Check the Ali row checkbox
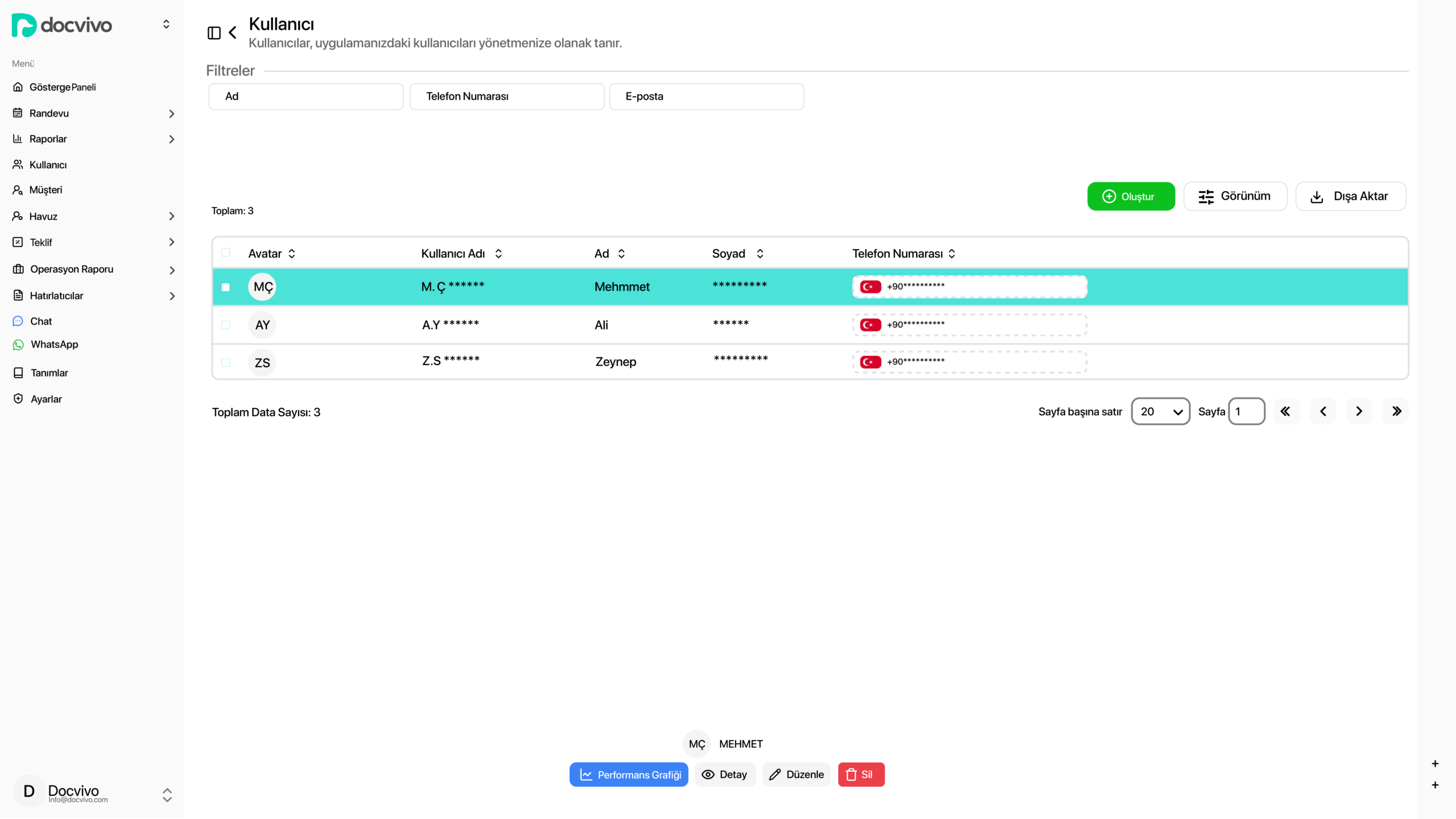 (x=226, y=325)
